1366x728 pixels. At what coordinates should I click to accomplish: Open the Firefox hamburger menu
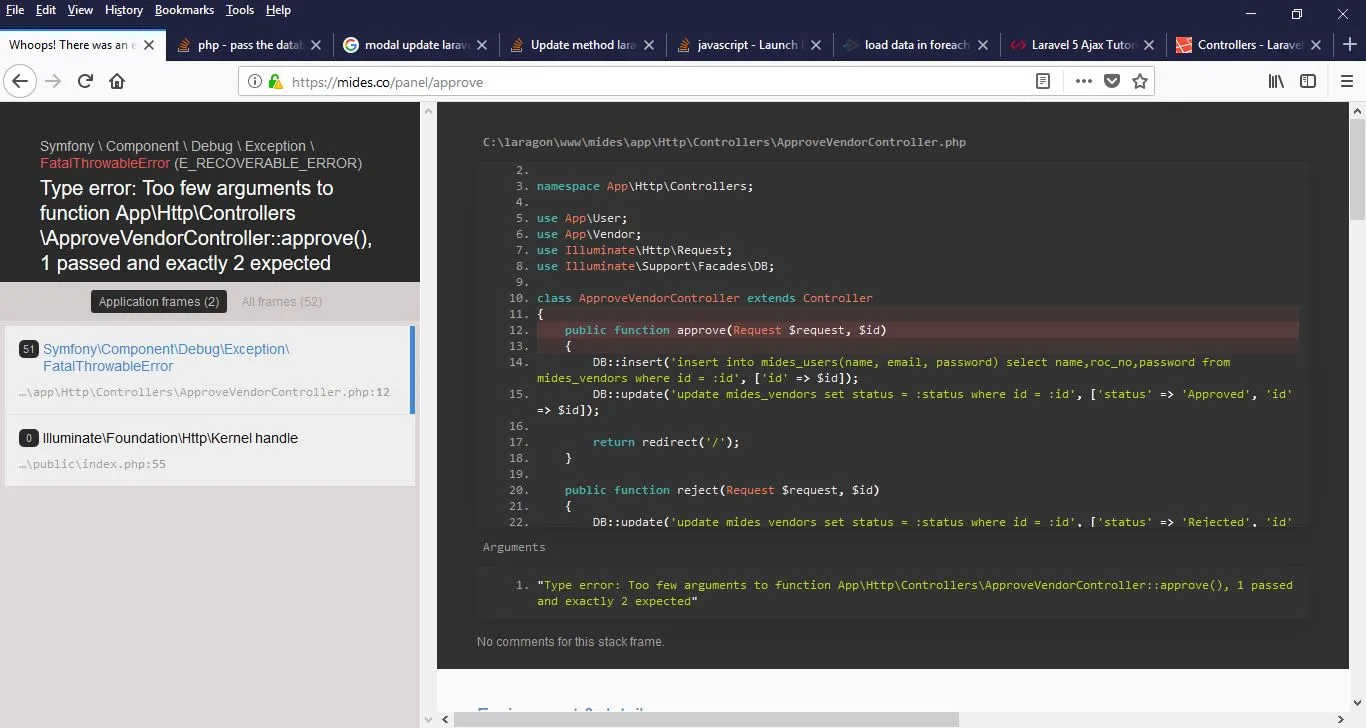[x=1345, y=81]
